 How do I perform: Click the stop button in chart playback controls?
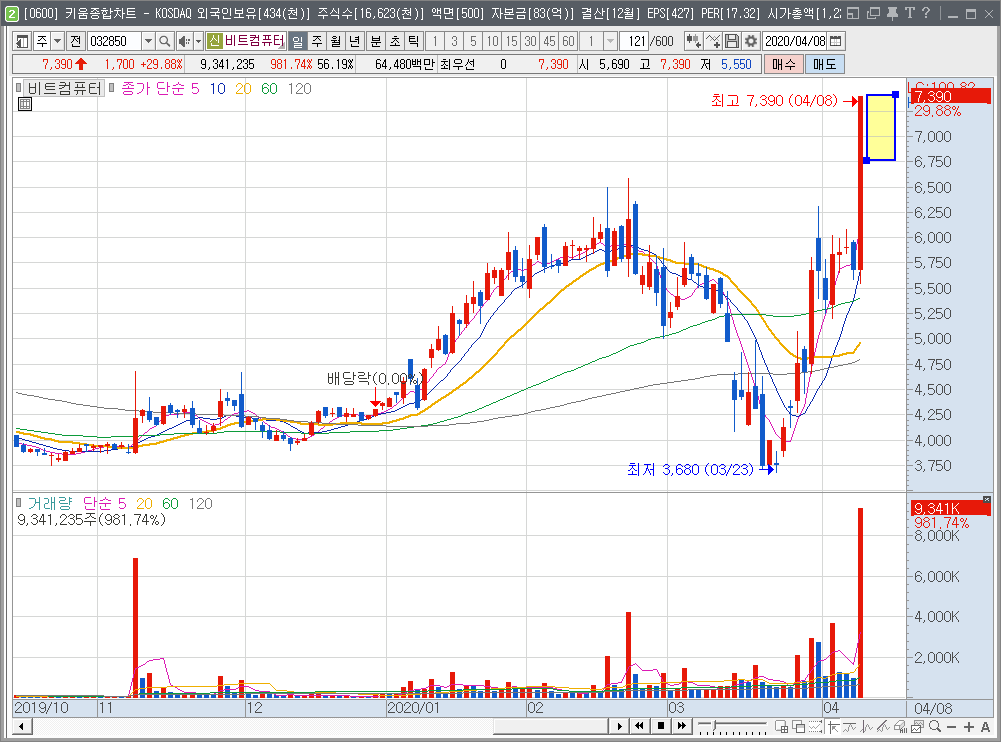coord(661,726)
